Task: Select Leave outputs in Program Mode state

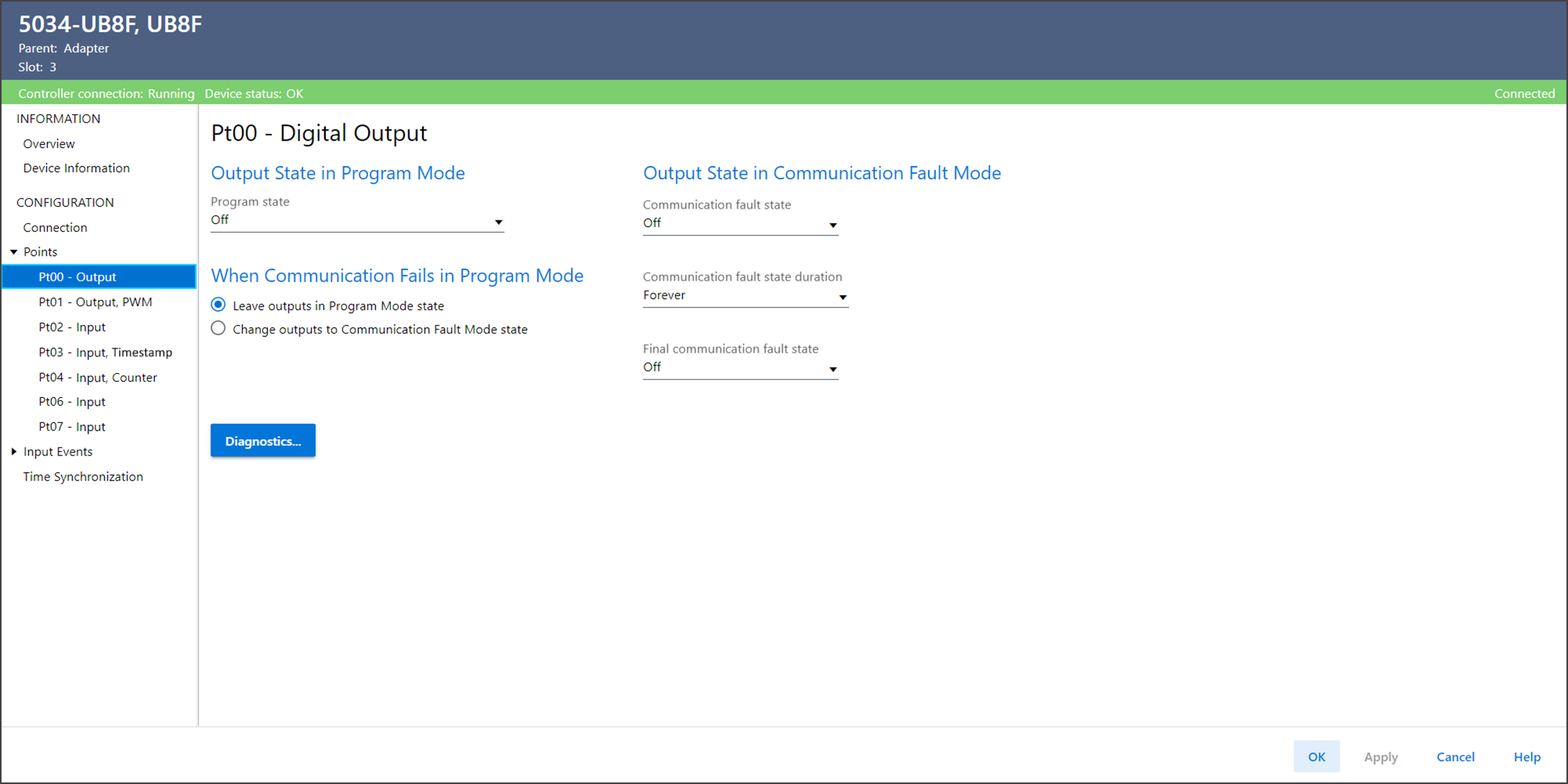Action: (218, 305)
